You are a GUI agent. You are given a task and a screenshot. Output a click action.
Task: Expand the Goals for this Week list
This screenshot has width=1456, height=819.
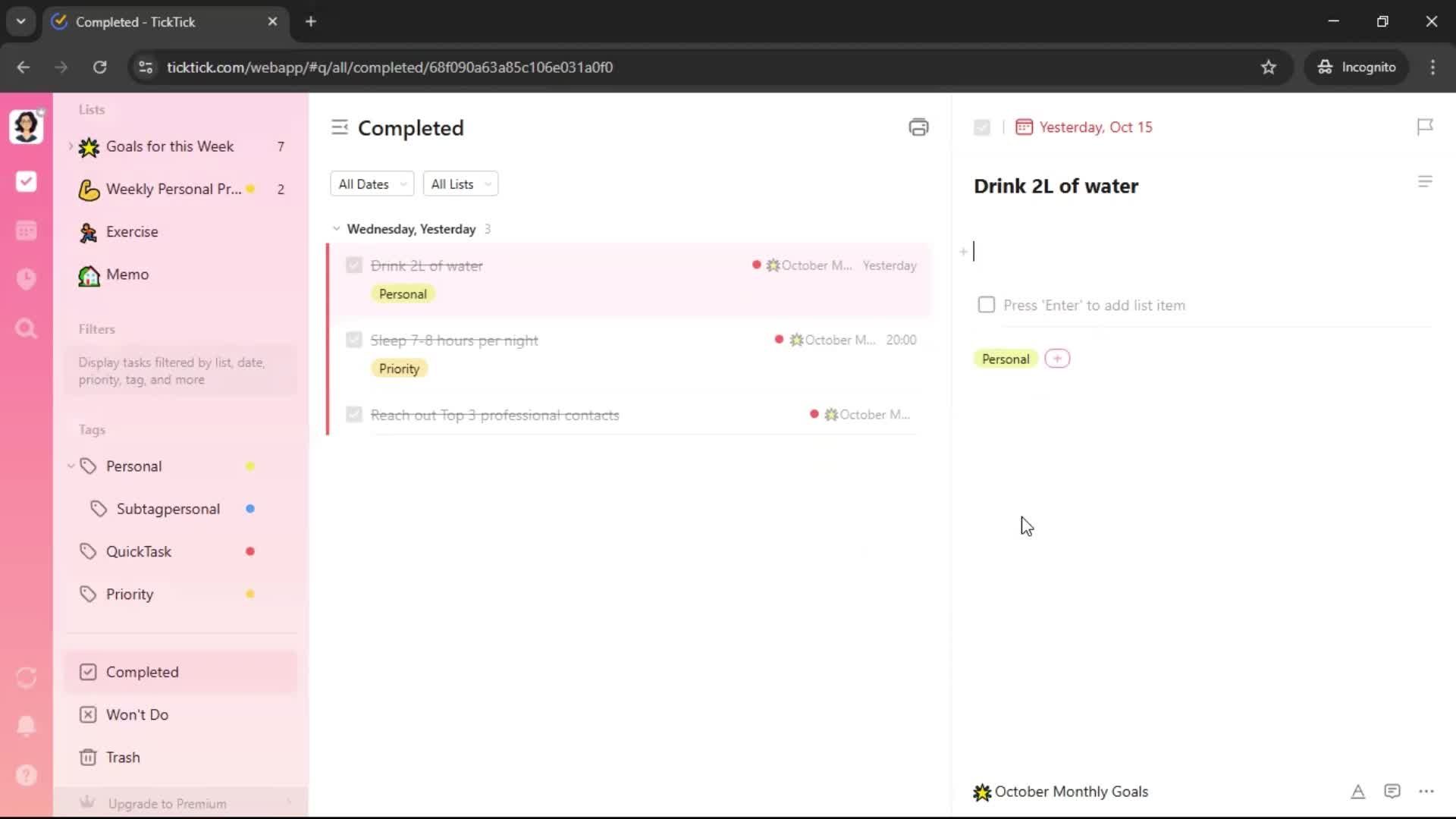tap(71, 146)
